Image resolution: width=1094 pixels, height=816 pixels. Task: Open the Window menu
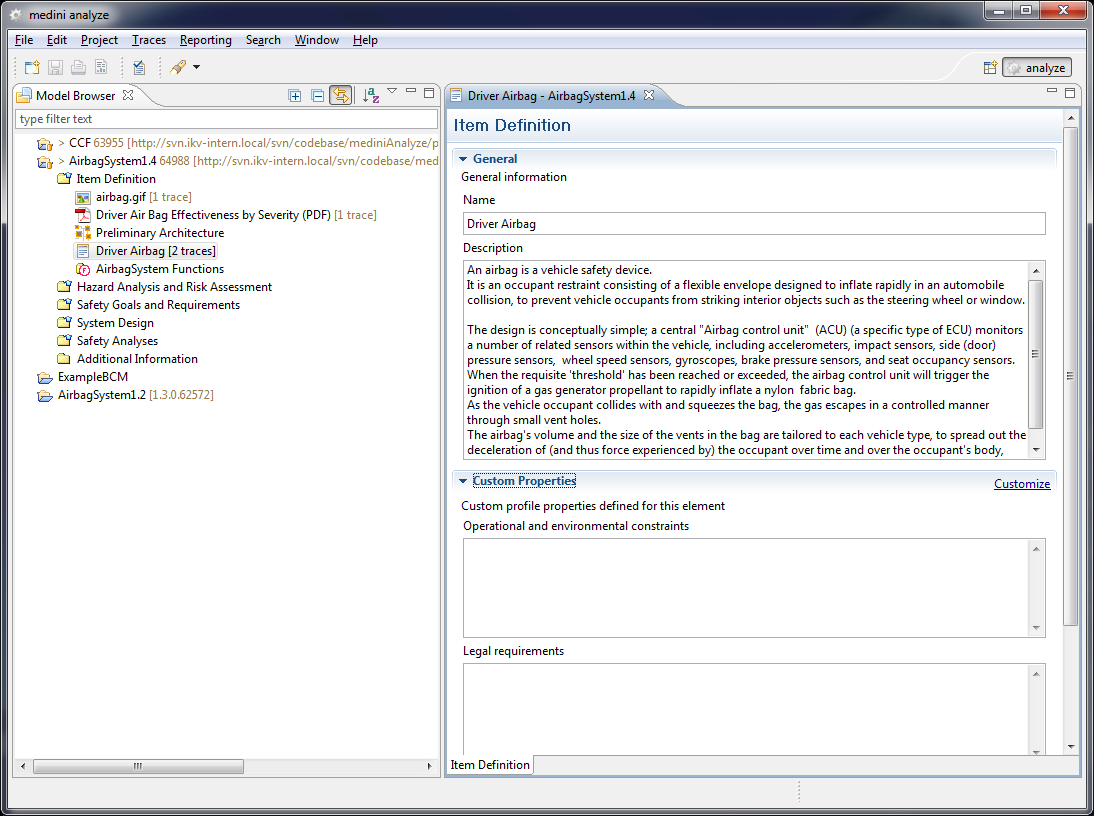pos(316,40)
